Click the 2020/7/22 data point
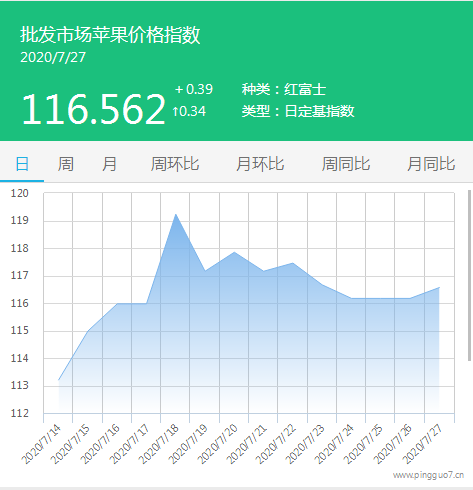This screenshot has width=473, height=490. (293, 263)
